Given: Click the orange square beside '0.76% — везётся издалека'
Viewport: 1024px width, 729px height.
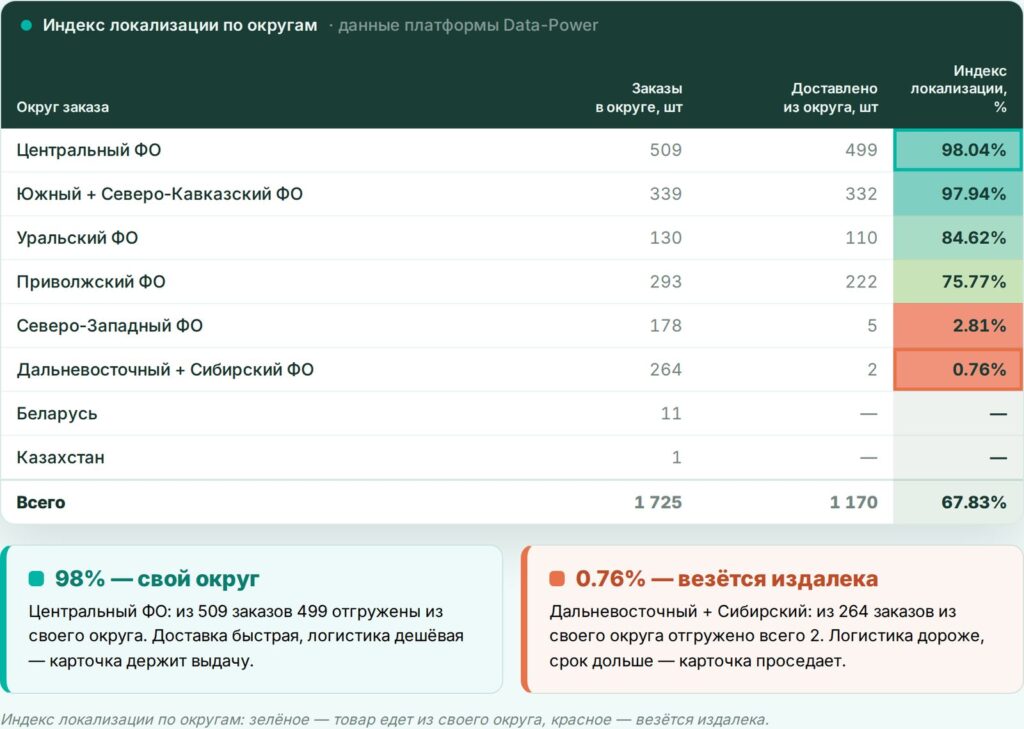Looking at the screenshot, I should tap(557, 578).
